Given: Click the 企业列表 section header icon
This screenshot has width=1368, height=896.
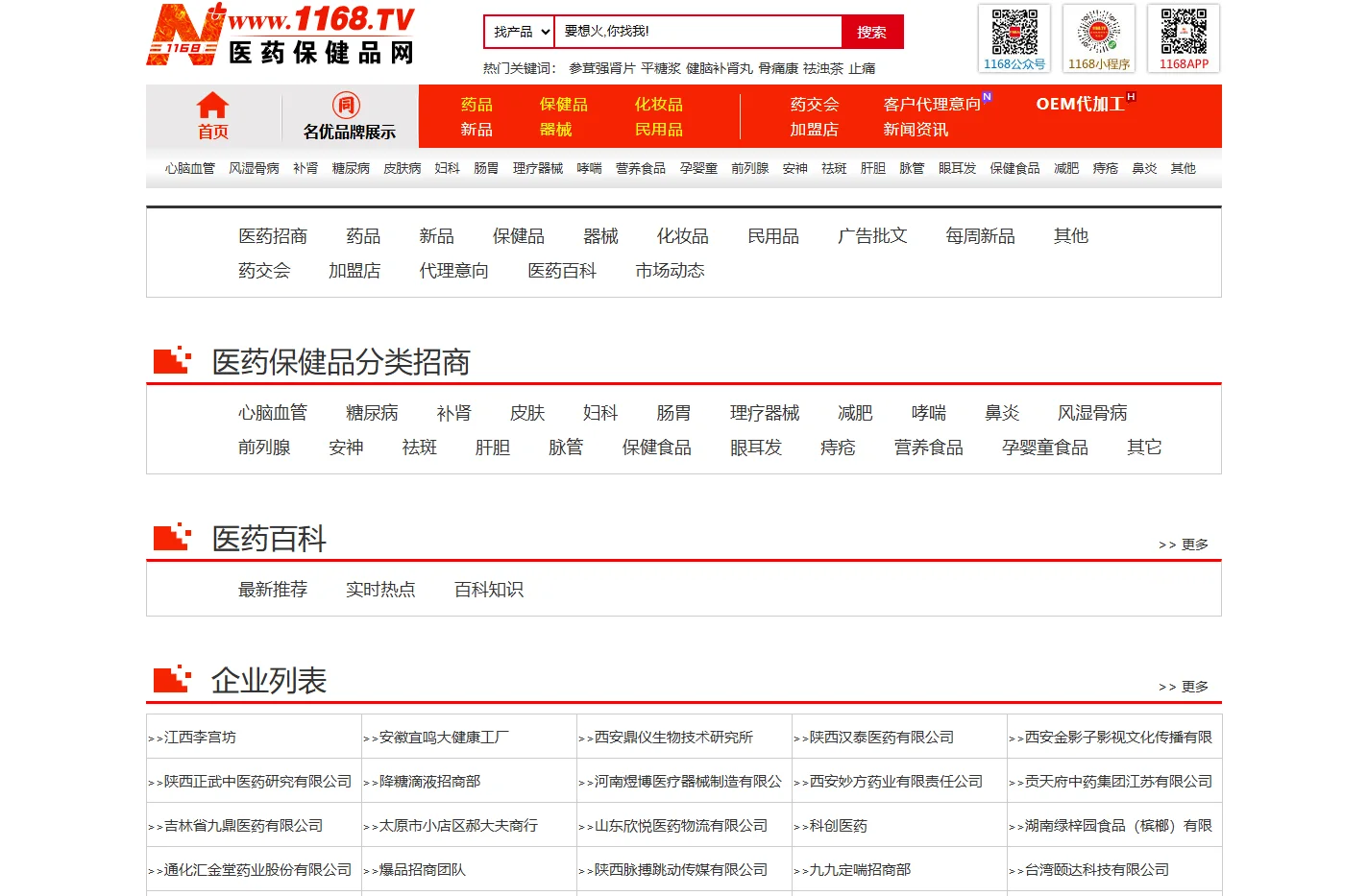Looking at the screenshot, I should pos(172,679).
